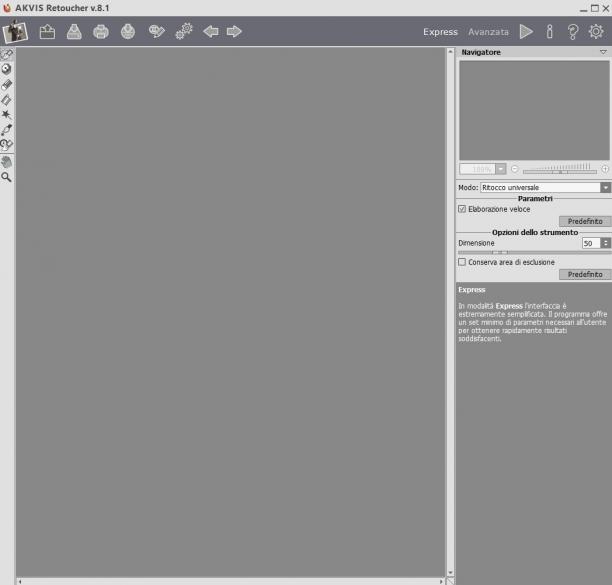
Task: Select the Spot Remover dropper tool
Action: click(x=7, y=130)
